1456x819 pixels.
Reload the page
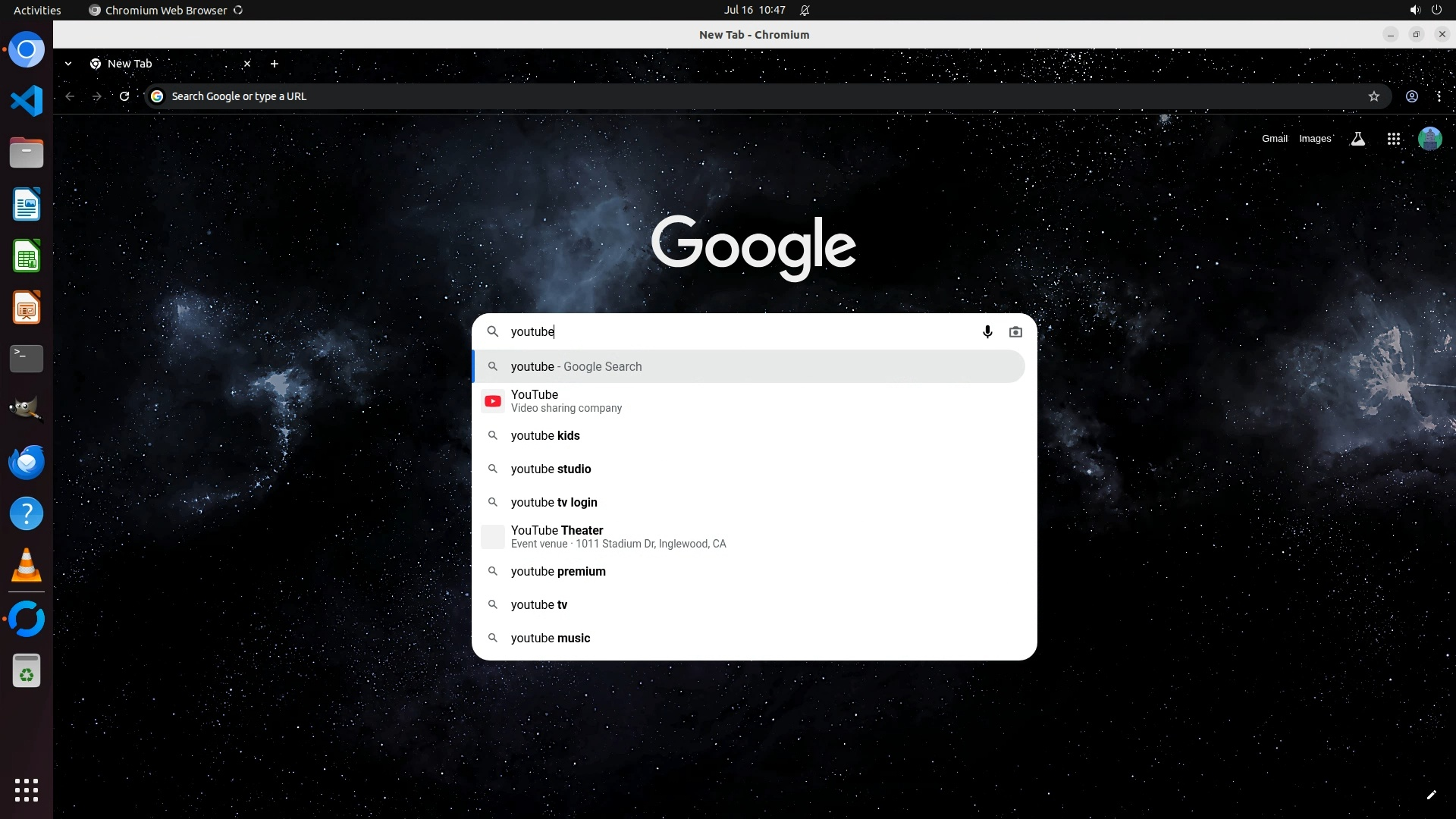[124, 96]
